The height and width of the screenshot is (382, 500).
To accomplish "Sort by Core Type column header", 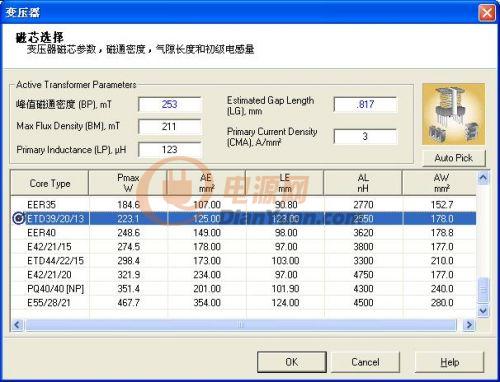I will tap(50, 183).
